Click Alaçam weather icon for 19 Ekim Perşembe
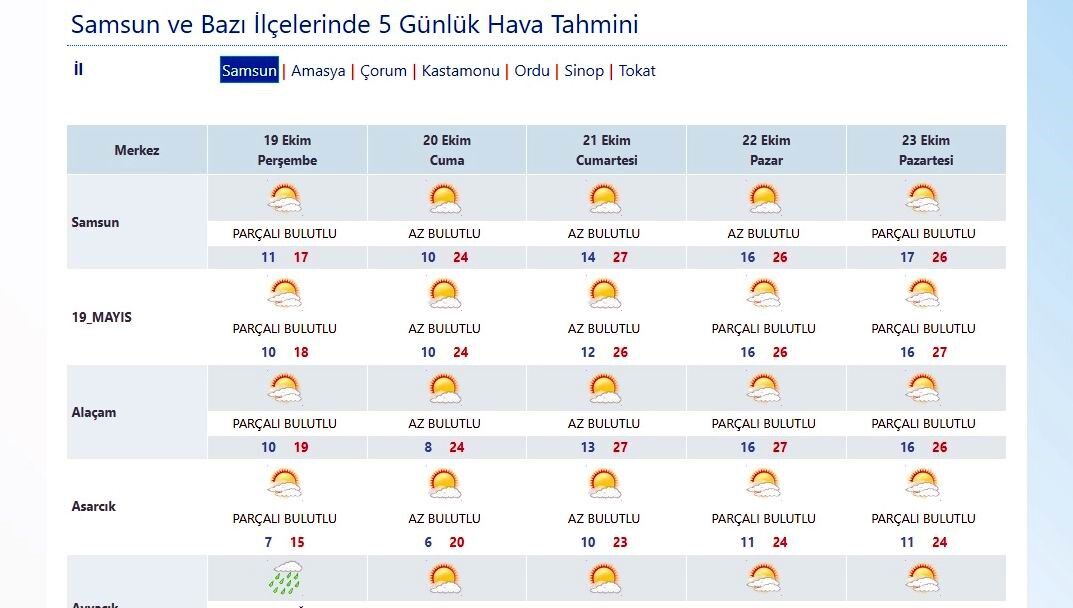The image size is (1073, 608). (286, 388)
